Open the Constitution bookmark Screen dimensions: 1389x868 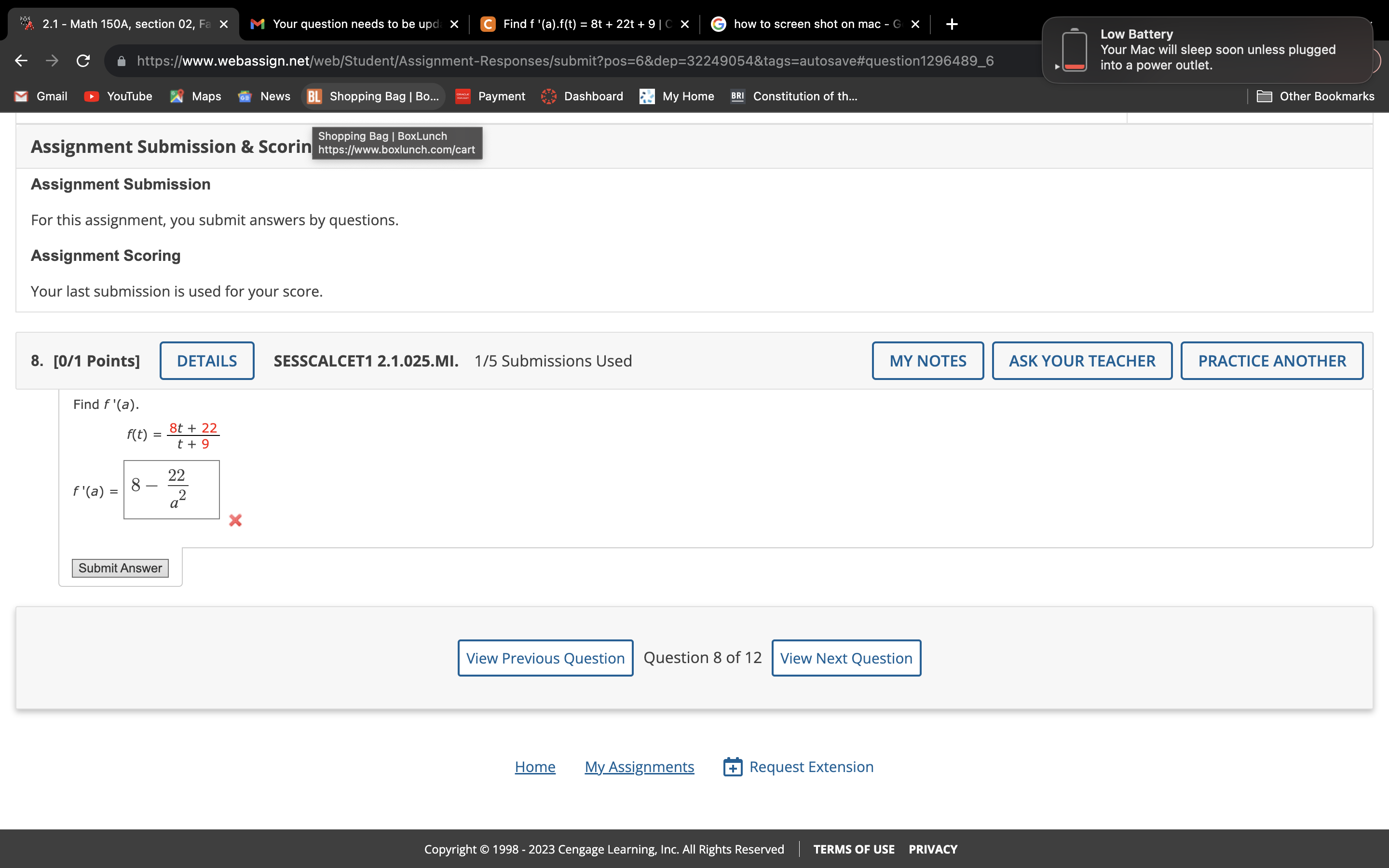(794, 96)
